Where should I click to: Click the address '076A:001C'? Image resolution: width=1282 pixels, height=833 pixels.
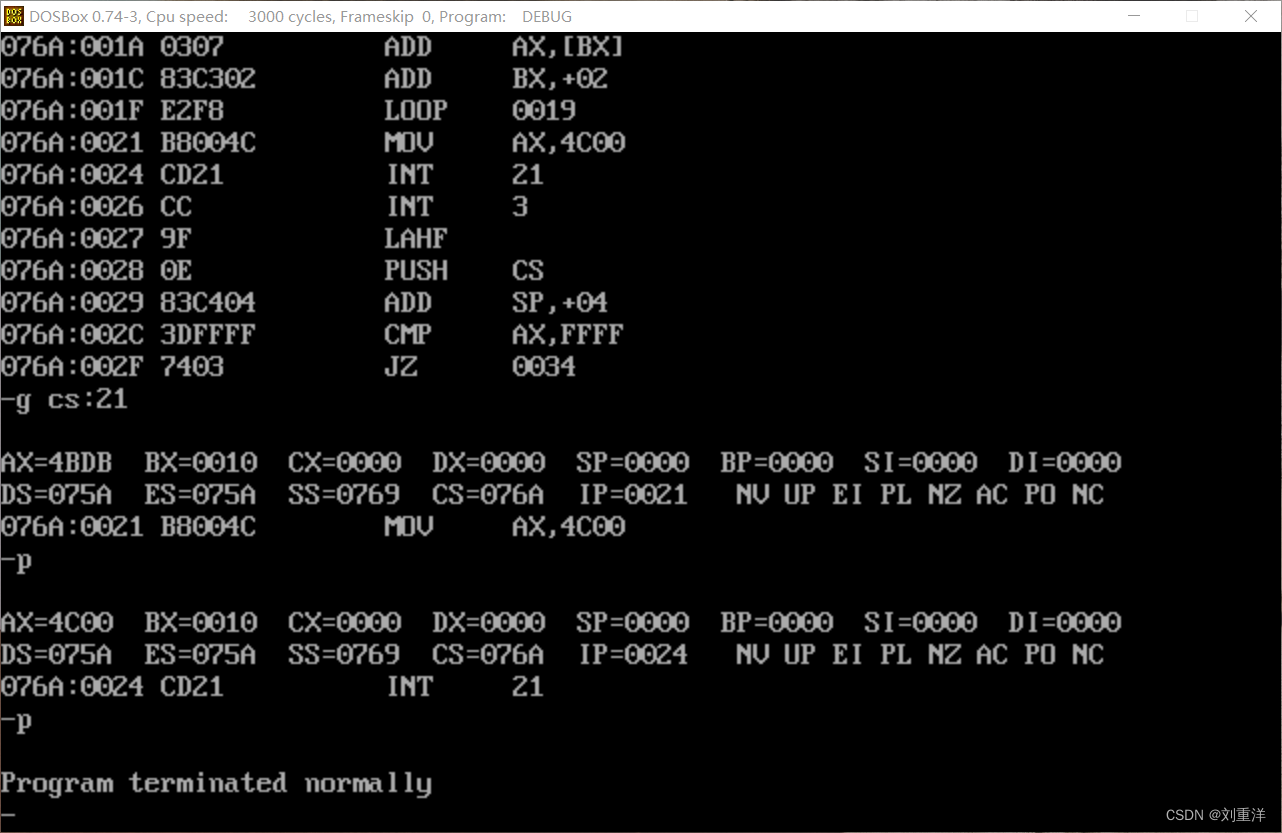[72, 78]
